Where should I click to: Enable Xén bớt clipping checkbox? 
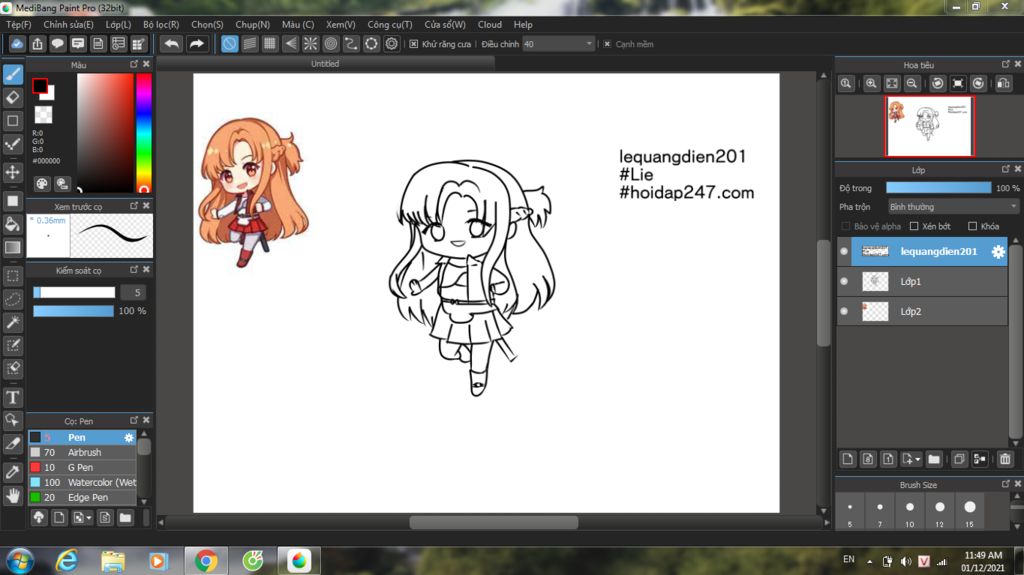pos(914,226)
